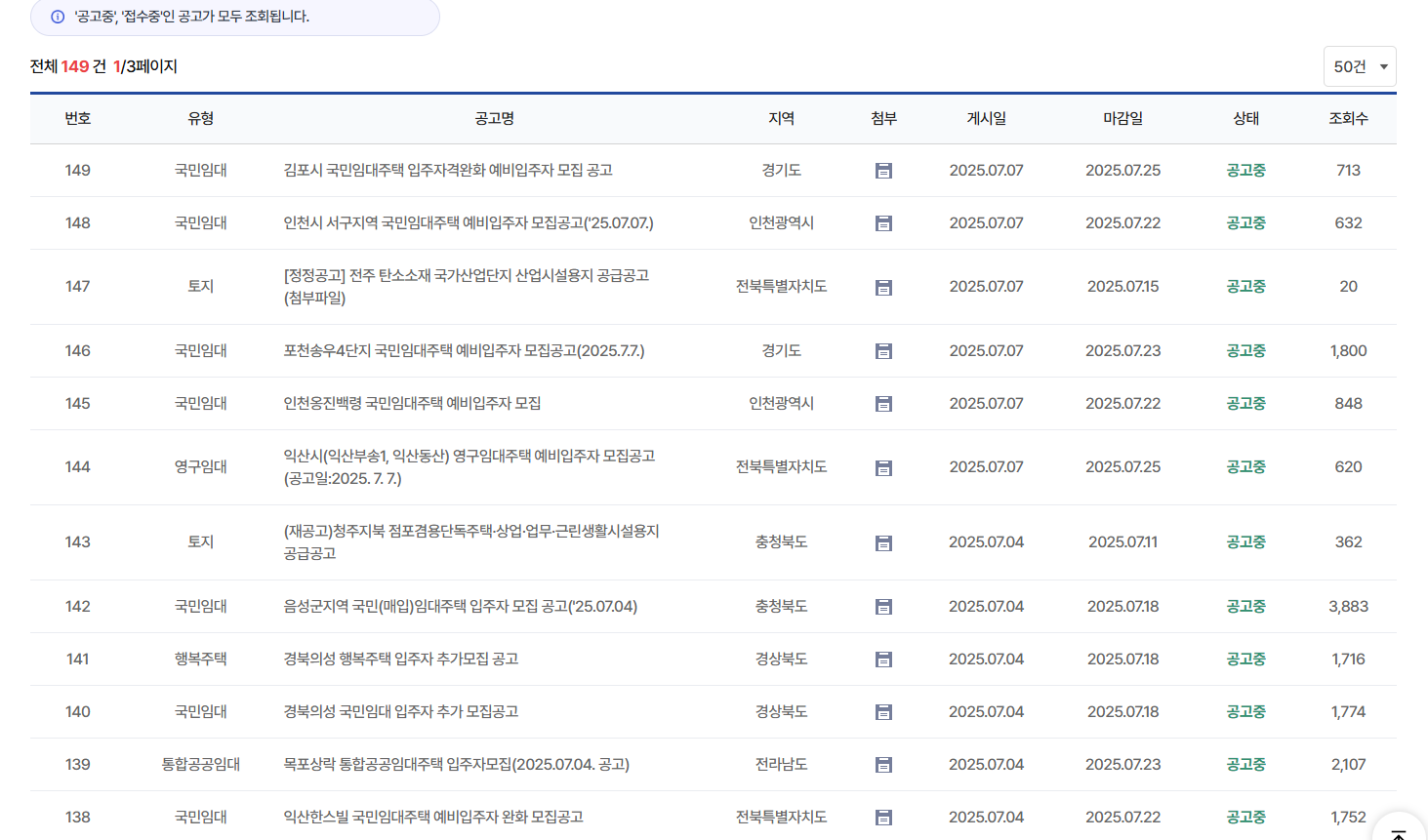Viewport: 1428px width, 840px height.
Task: Open attachment icon for notice 138
Action: pyautogui.click(x=883, y=818)
